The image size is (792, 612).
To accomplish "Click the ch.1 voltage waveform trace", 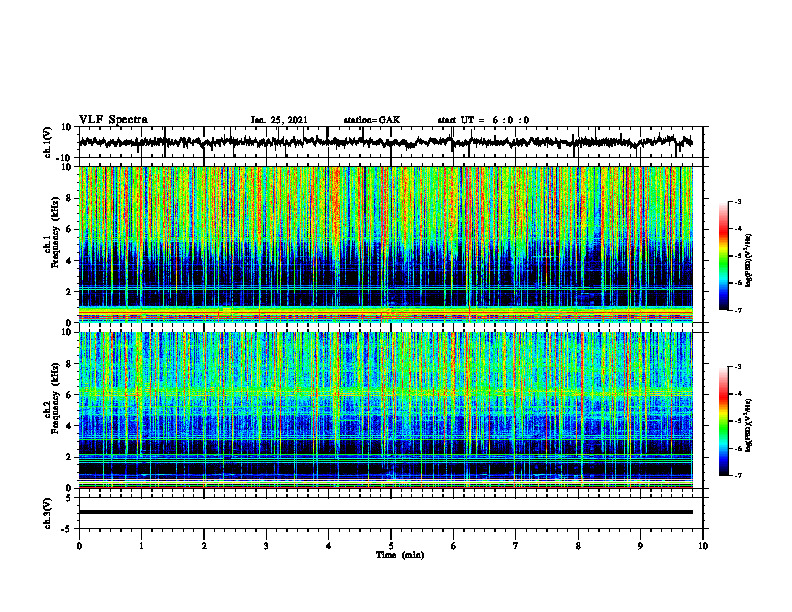I will (385, 142).
